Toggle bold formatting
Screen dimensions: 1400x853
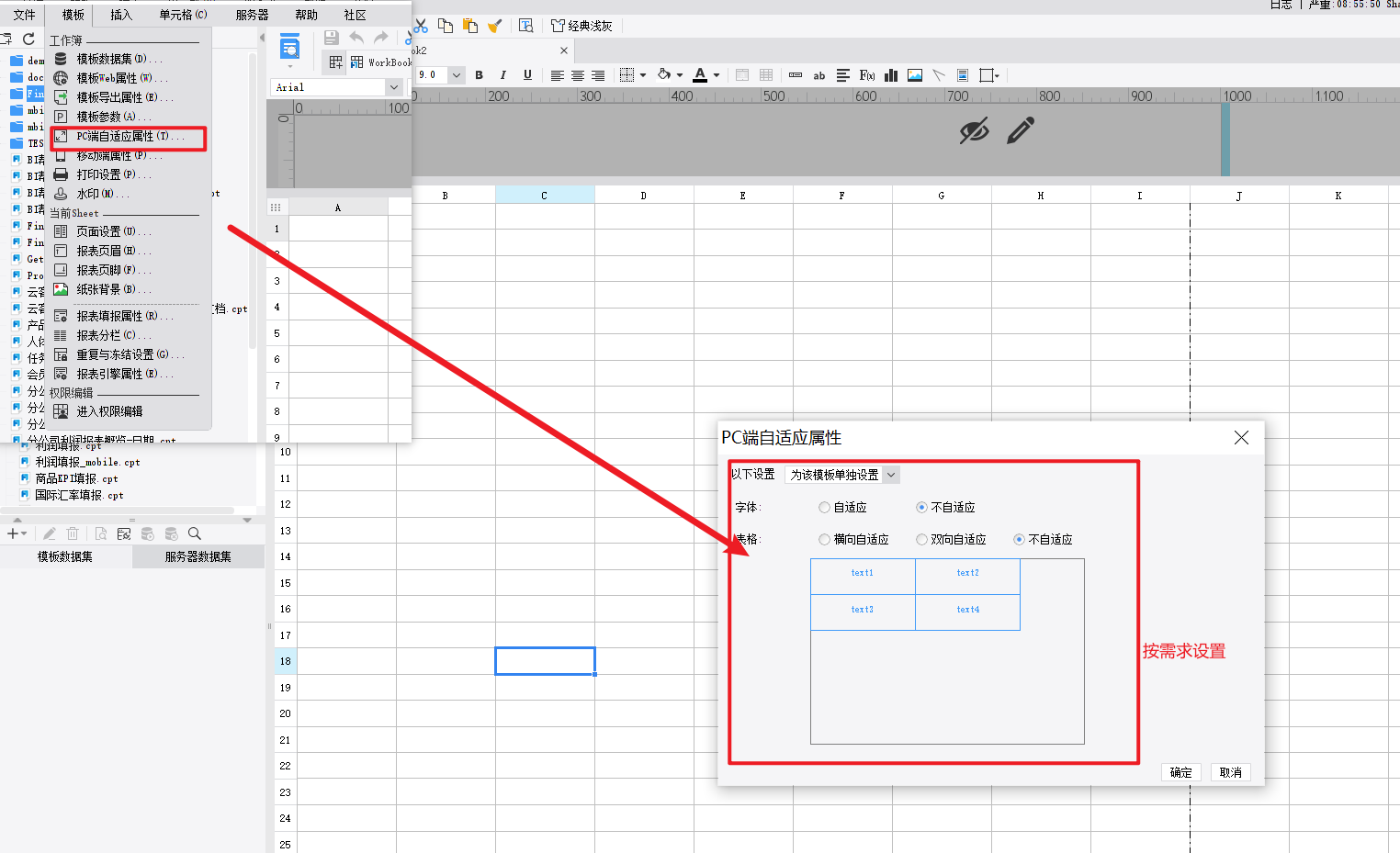click(479, 75)
